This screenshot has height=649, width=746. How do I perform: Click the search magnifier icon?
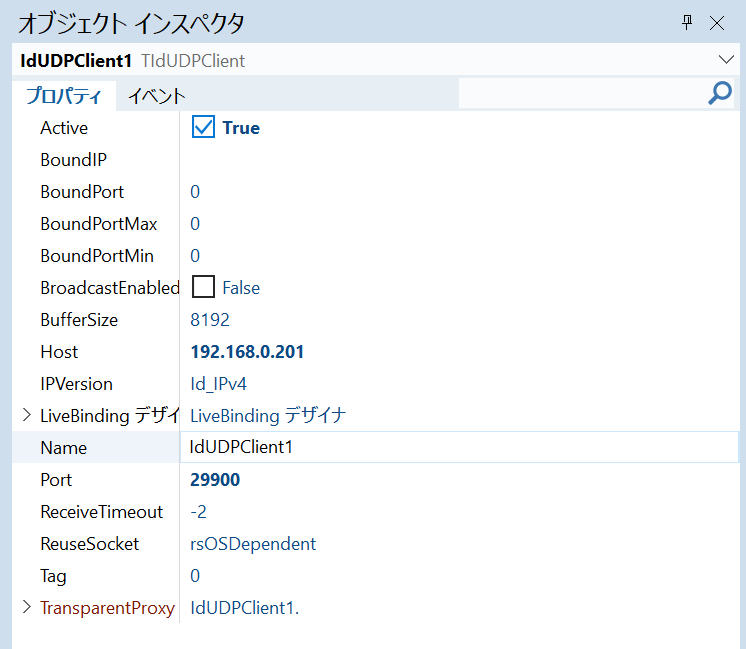[719, 94]
